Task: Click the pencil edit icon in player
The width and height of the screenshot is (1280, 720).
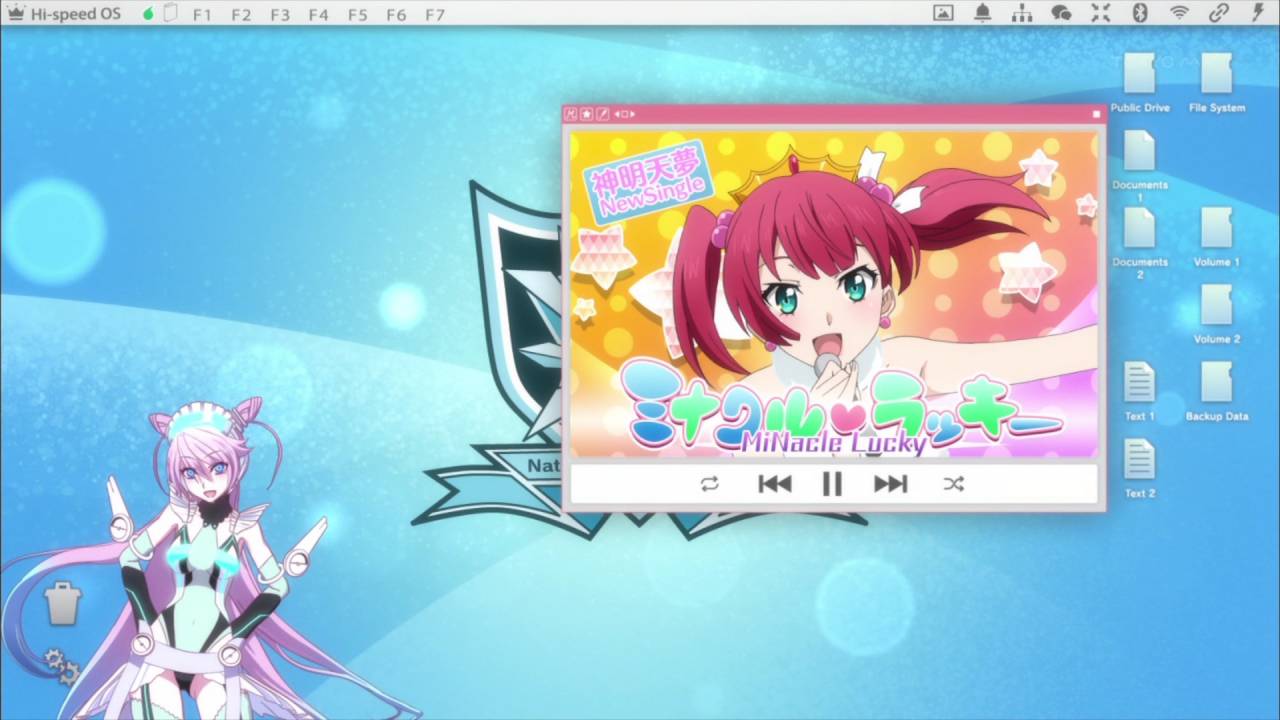Action: point(602,114)
